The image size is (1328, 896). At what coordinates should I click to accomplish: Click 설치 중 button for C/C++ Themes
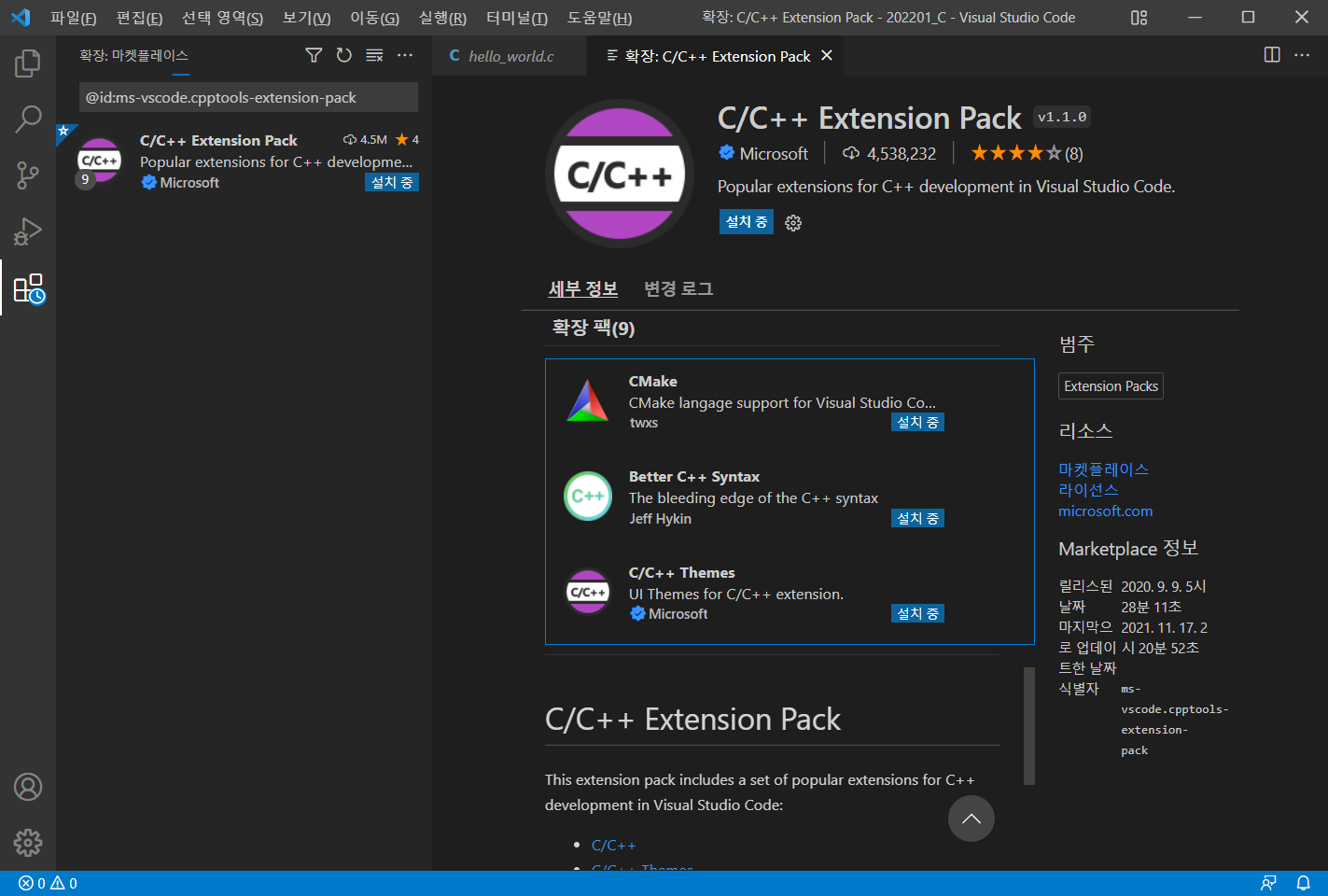point(917,613)
